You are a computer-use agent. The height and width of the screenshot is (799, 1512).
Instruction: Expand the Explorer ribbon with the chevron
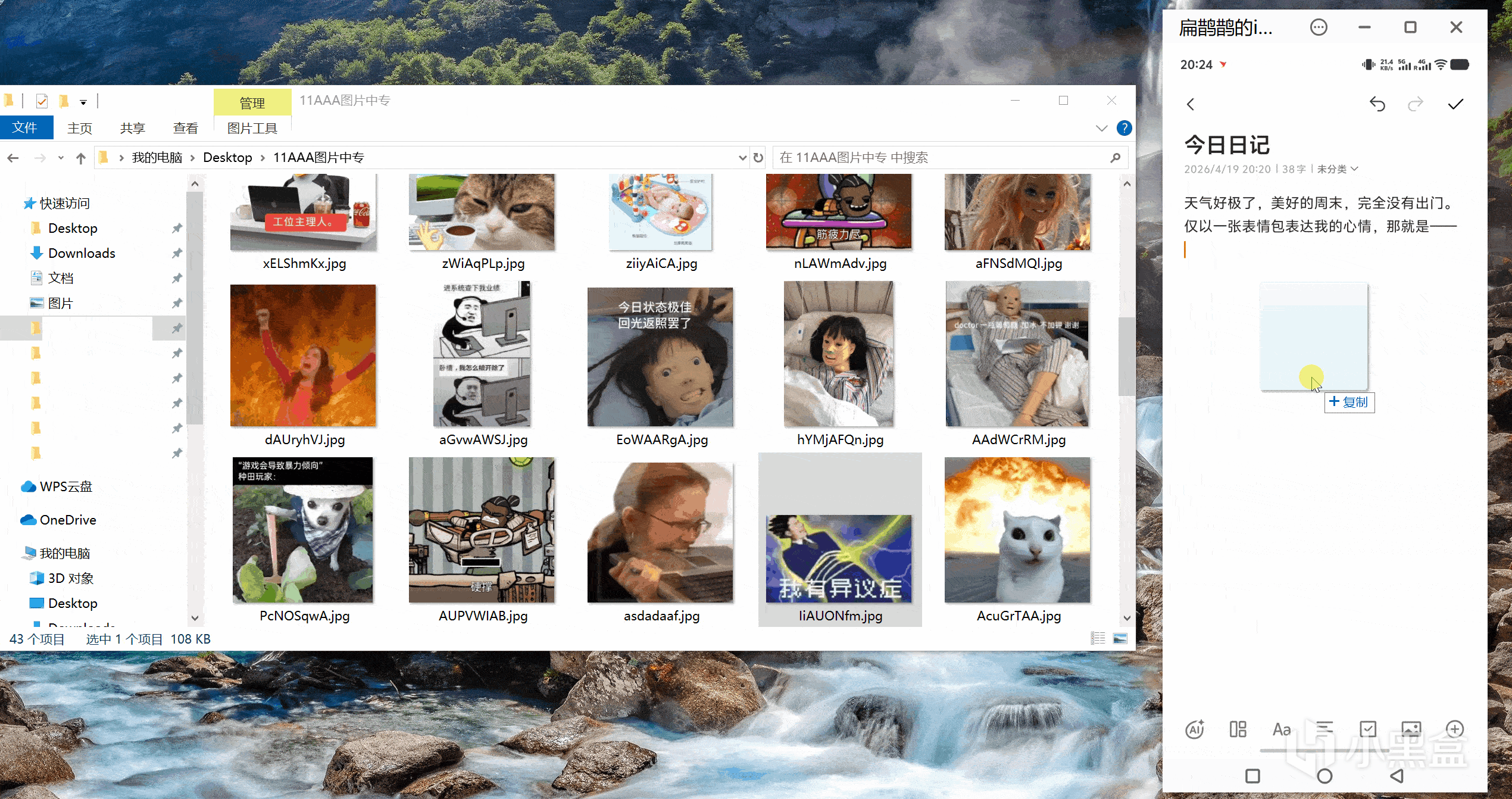point(1101,128)
